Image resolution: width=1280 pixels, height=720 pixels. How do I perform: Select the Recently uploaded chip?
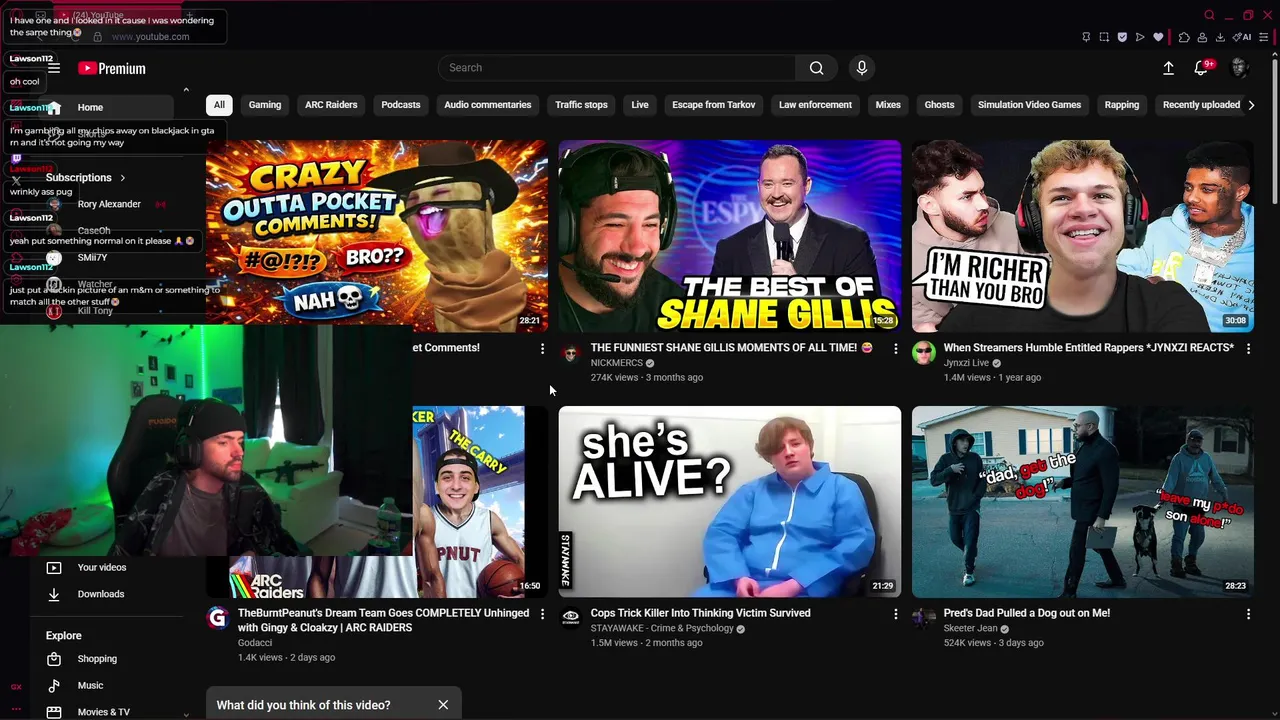(1201, 105)
